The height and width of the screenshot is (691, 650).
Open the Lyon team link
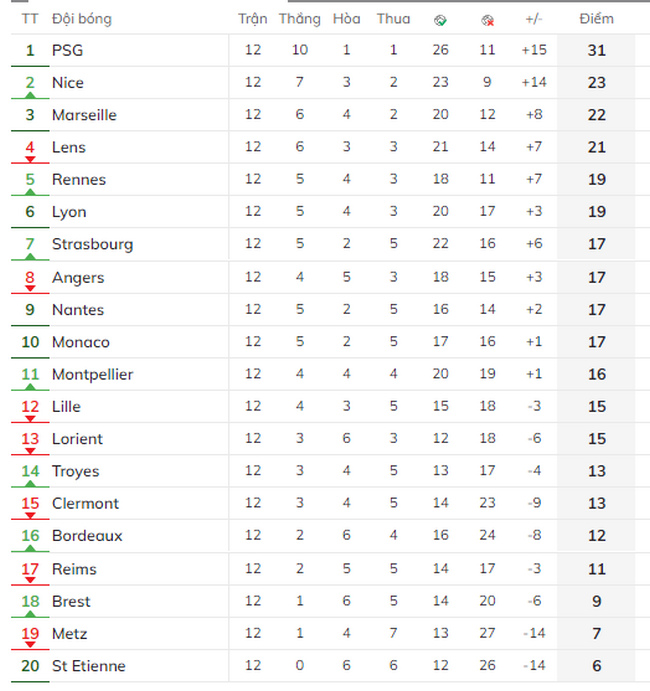69,212
